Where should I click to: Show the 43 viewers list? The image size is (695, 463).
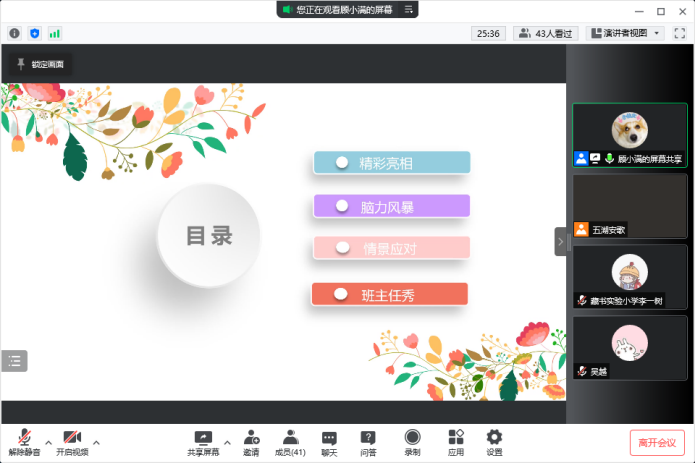[546, 33]
